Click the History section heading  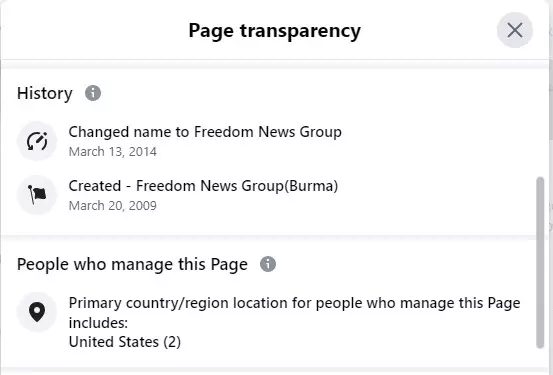tap(45, 93)
